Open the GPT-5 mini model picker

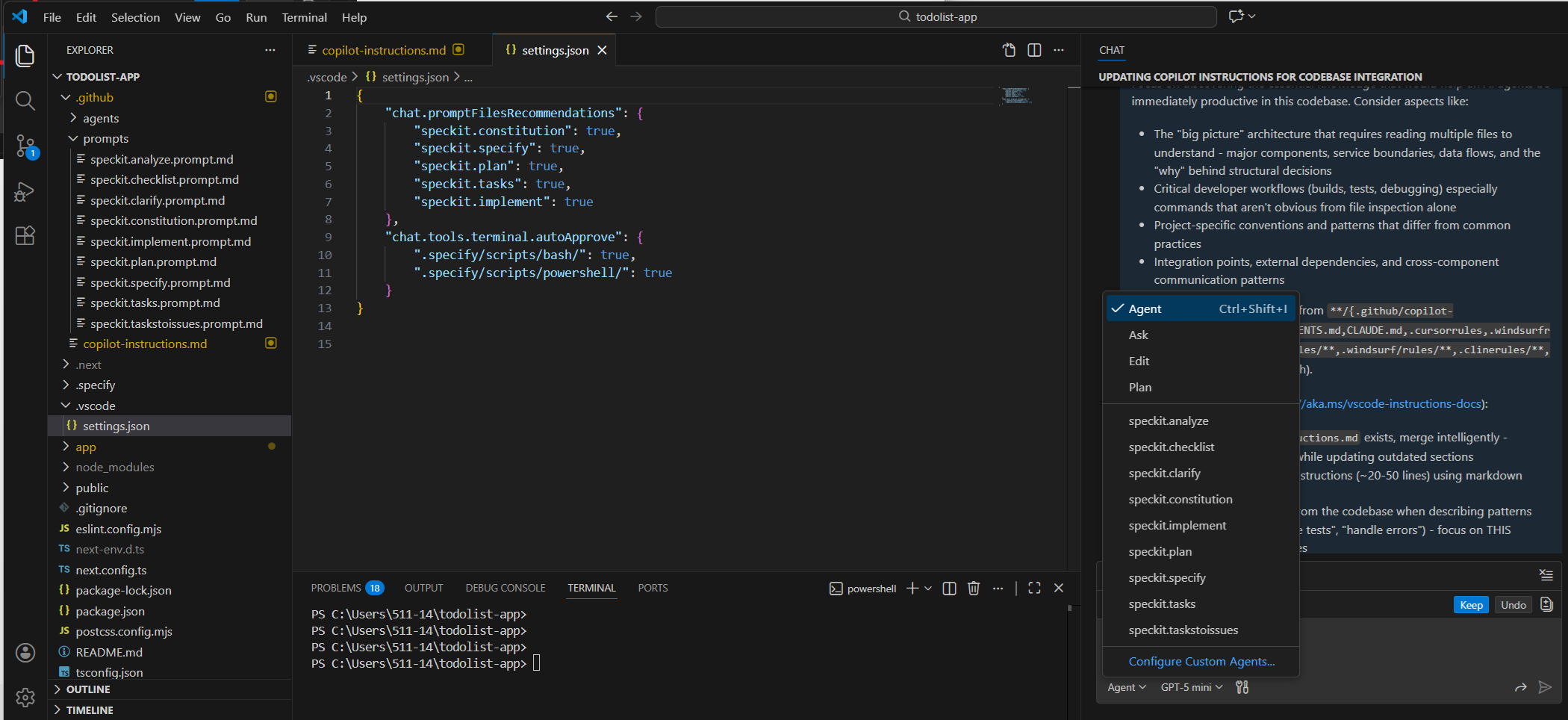tap(1192, 687)
